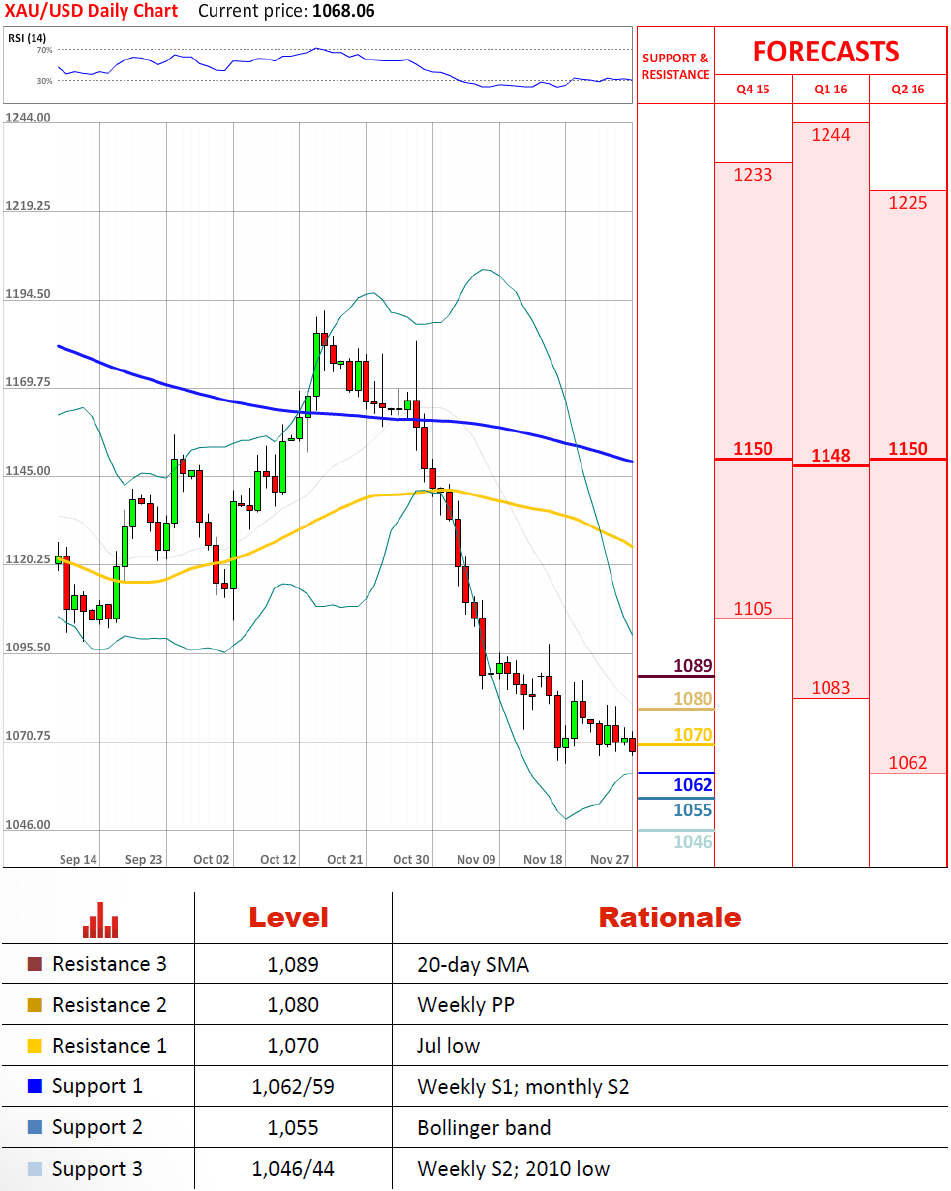Click the Resistance 1 yellow legend swatch

click(35, 1046)
